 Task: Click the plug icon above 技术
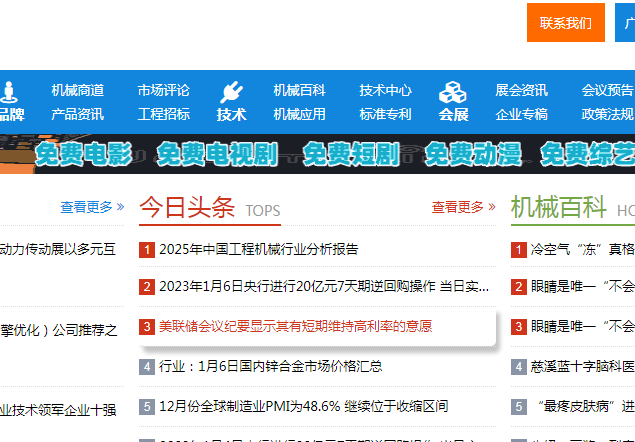[231, 91]
